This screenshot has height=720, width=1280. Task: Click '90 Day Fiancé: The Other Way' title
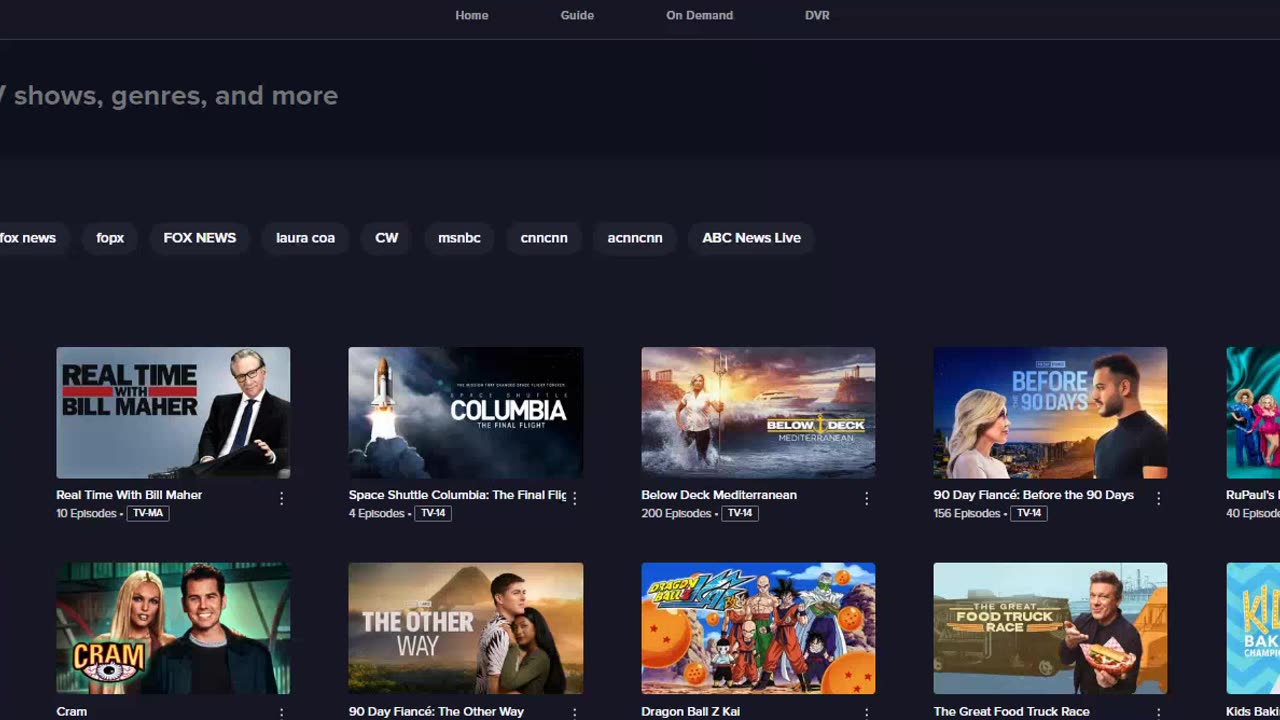click(x=436, y=712)
